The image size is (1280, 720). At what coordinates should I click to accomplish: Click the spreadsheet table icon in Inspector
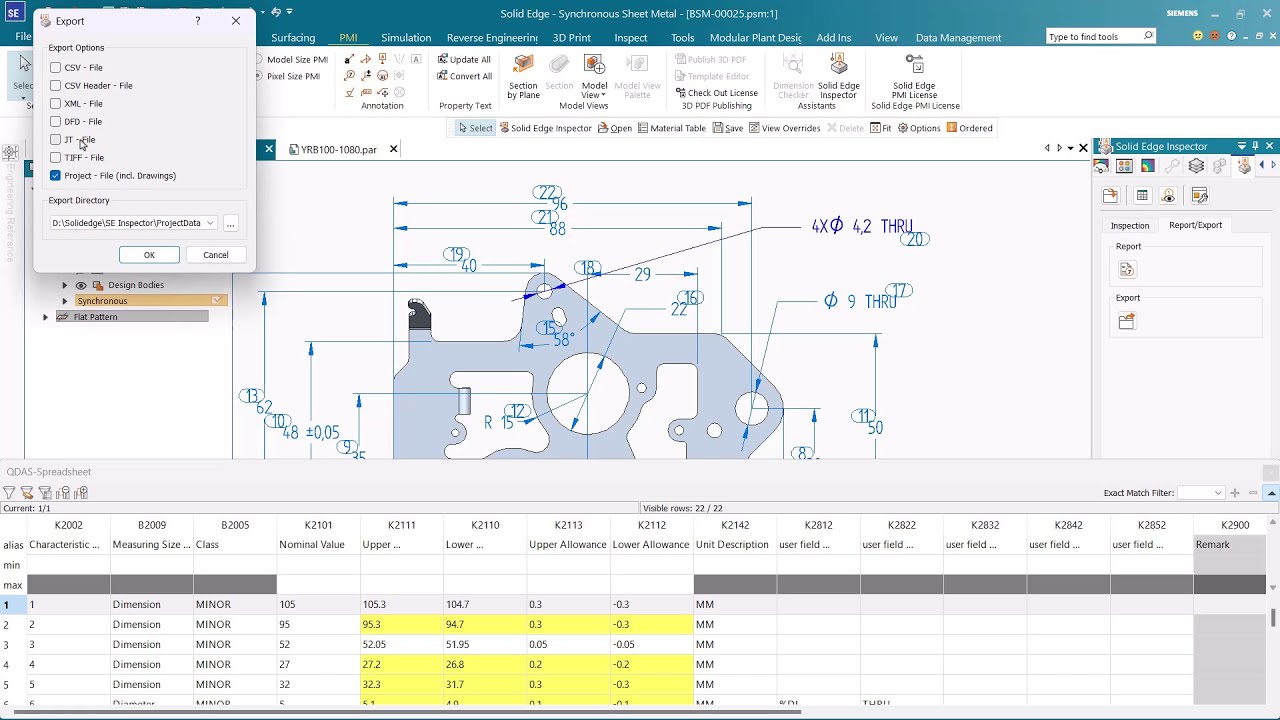[x=1142, y=196]
